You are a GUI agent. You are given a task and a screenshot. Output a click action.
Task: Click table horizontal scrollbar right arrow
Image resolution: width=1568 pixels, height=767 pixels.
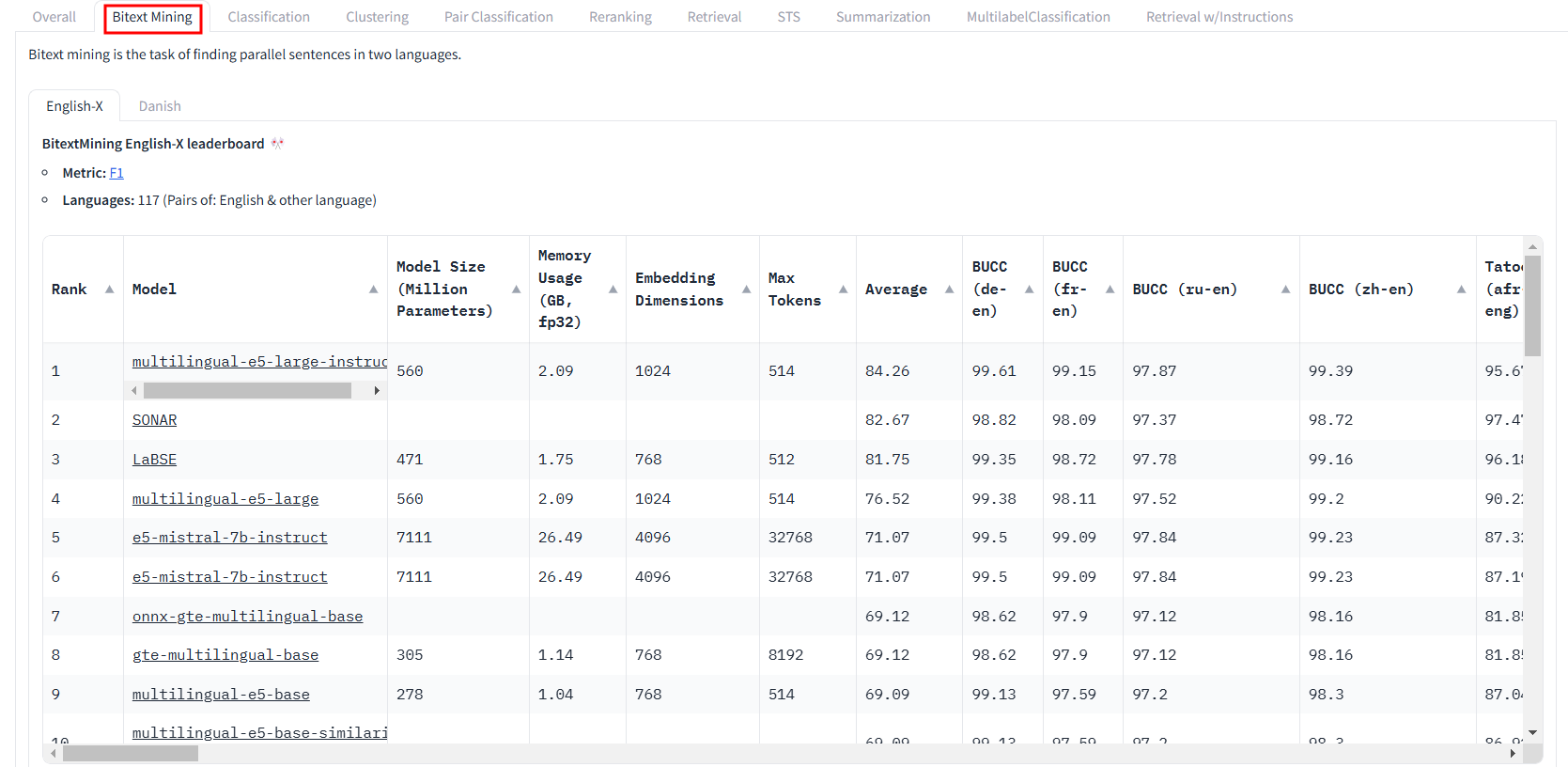[x=1513, y=753]
